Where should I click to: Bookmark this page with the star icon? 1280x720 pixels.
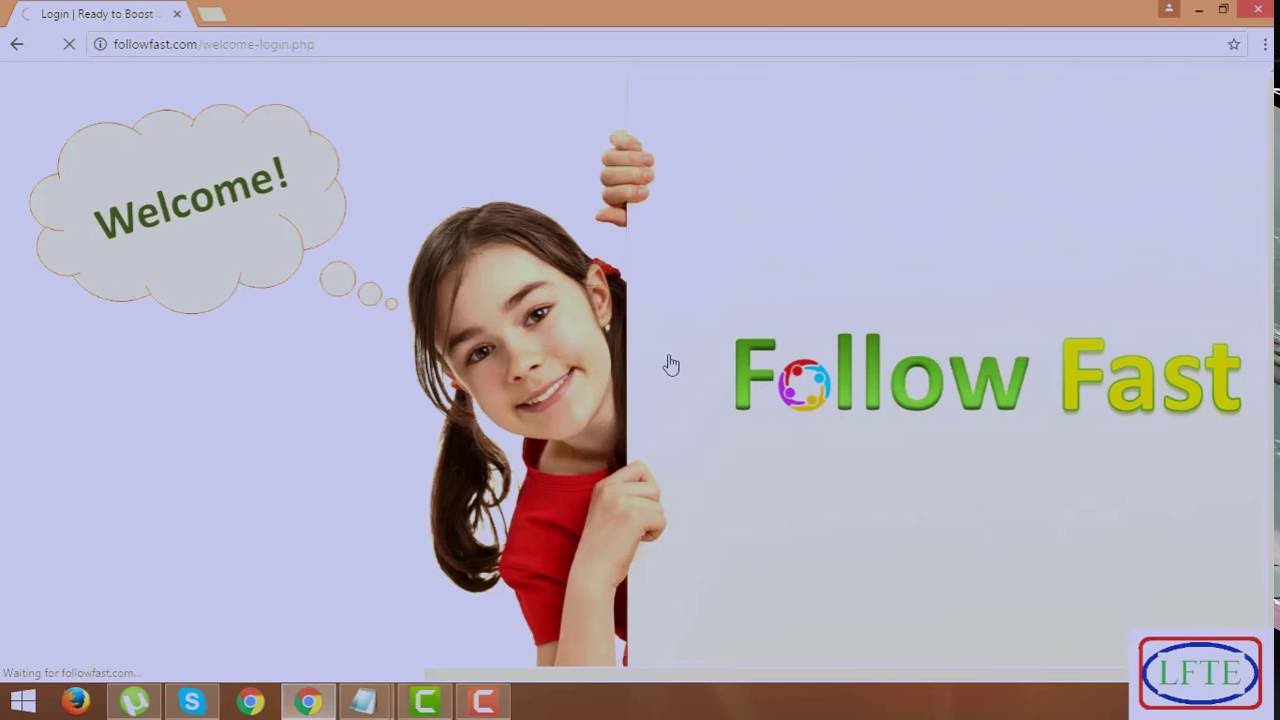coord(1234,44)
